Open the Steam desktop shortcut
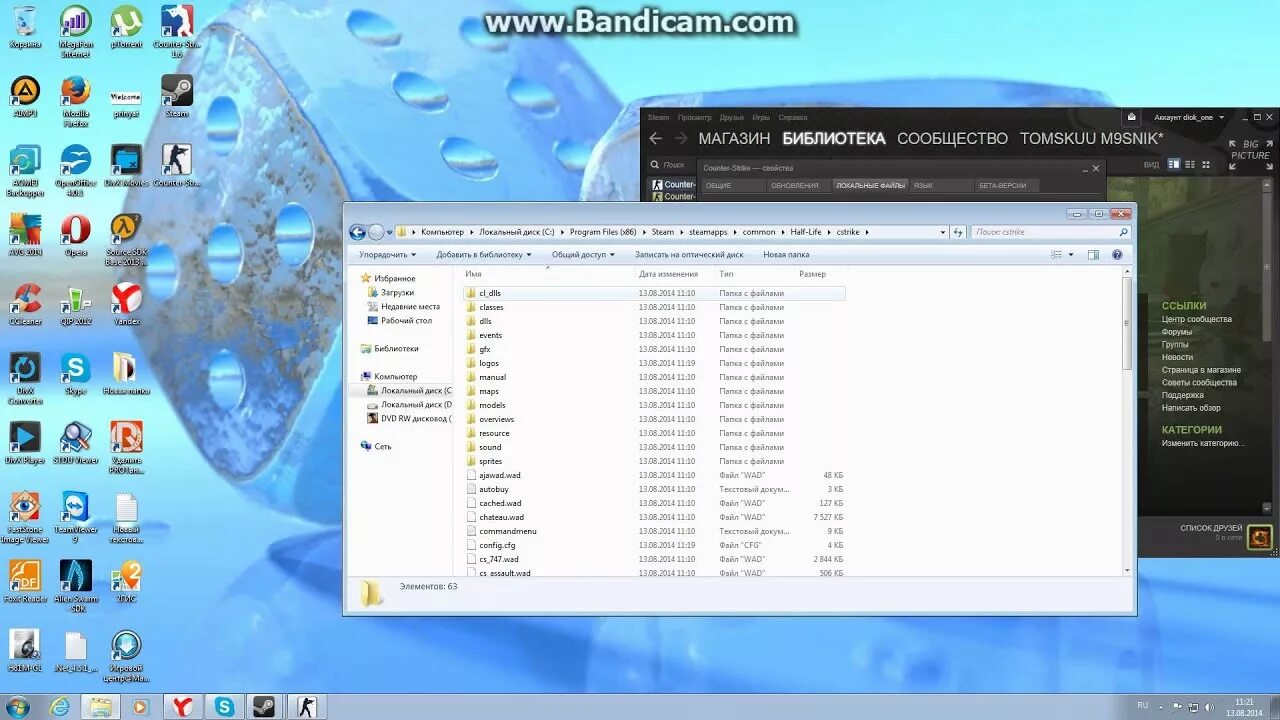Image resolution: width=1280 pixels, height=720 pixels. [177, 97]
